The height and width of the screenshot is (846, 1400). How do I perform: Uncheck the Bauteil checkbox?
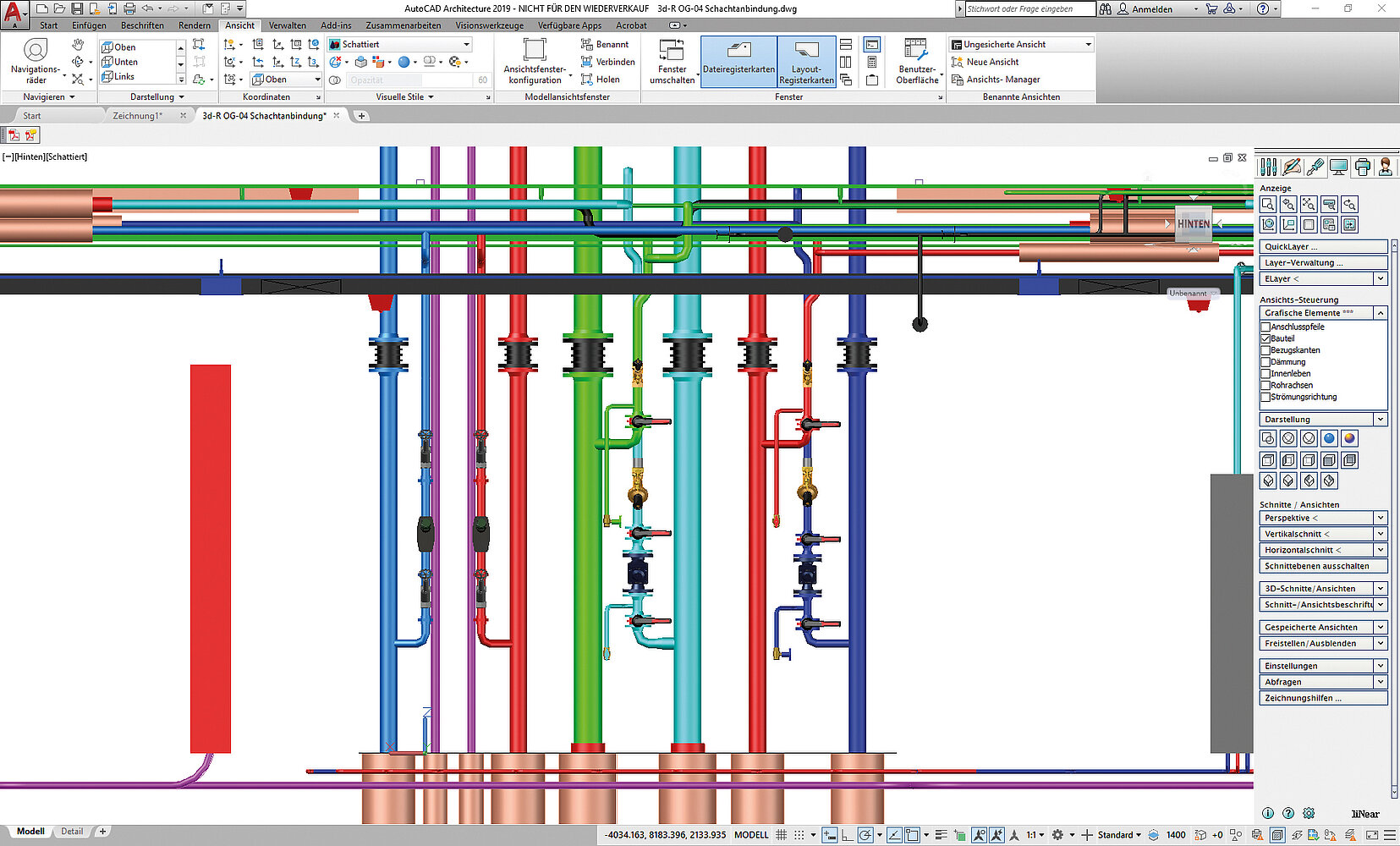point(1266,338)
